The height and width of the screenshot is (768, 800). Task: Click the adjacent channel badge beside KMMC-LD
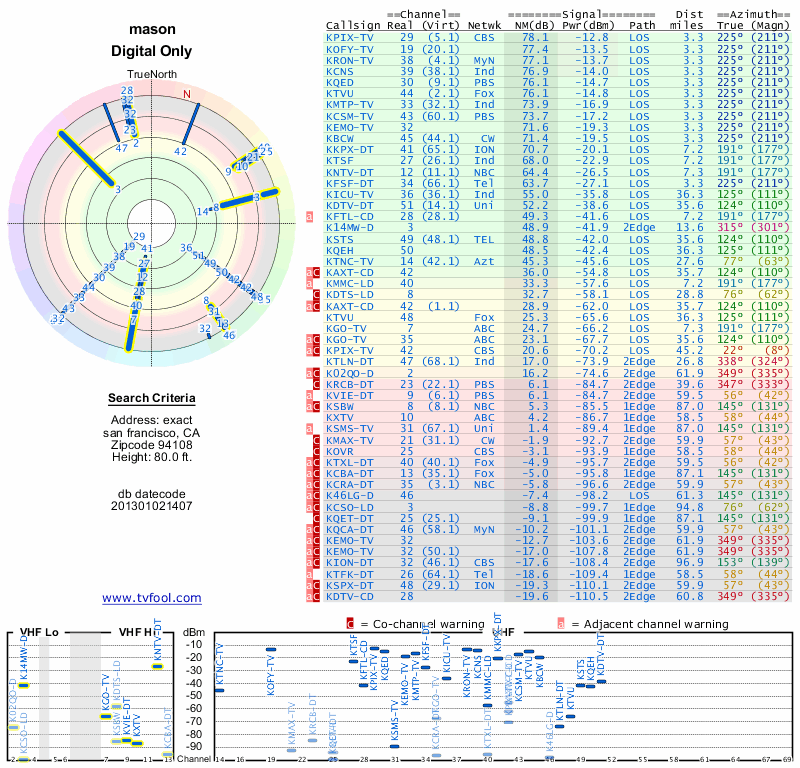coord(309,283)
